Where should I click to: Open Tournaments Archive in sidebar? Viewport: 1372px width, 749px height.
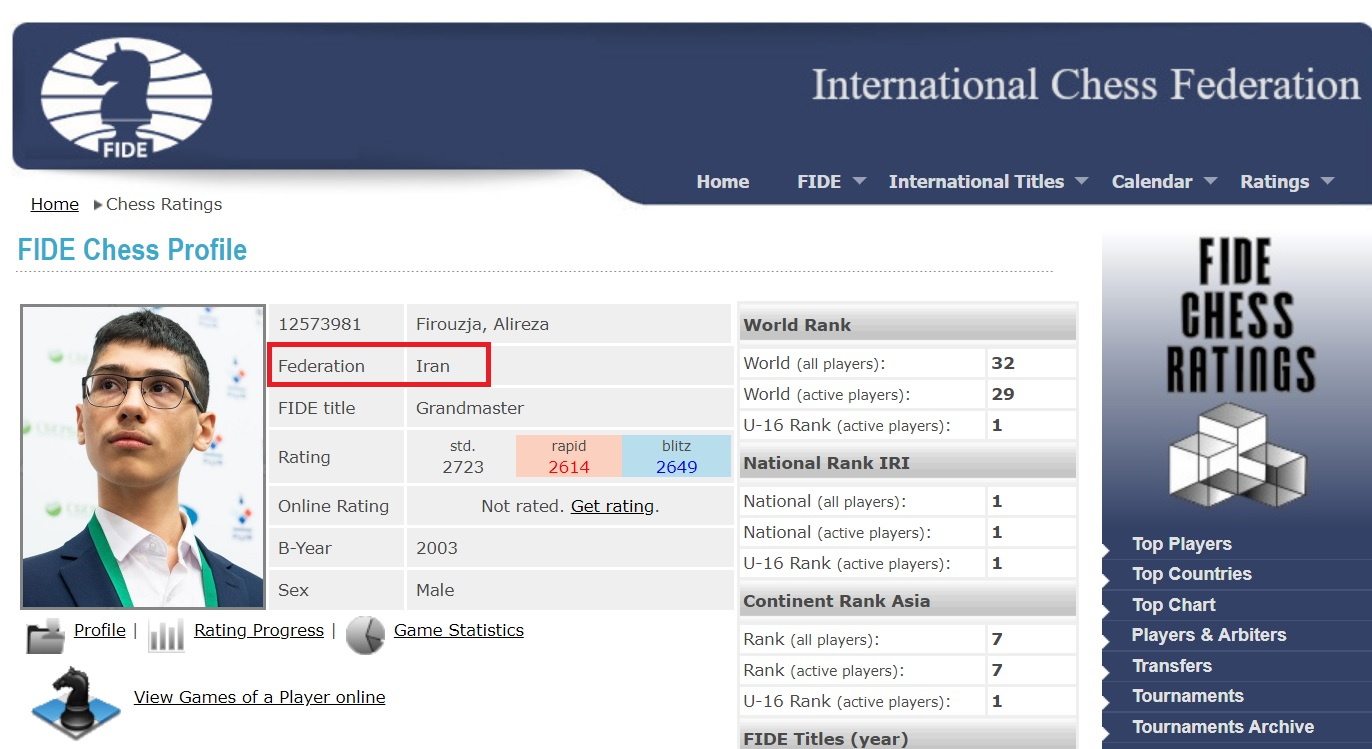click(x=1222, y=727)
